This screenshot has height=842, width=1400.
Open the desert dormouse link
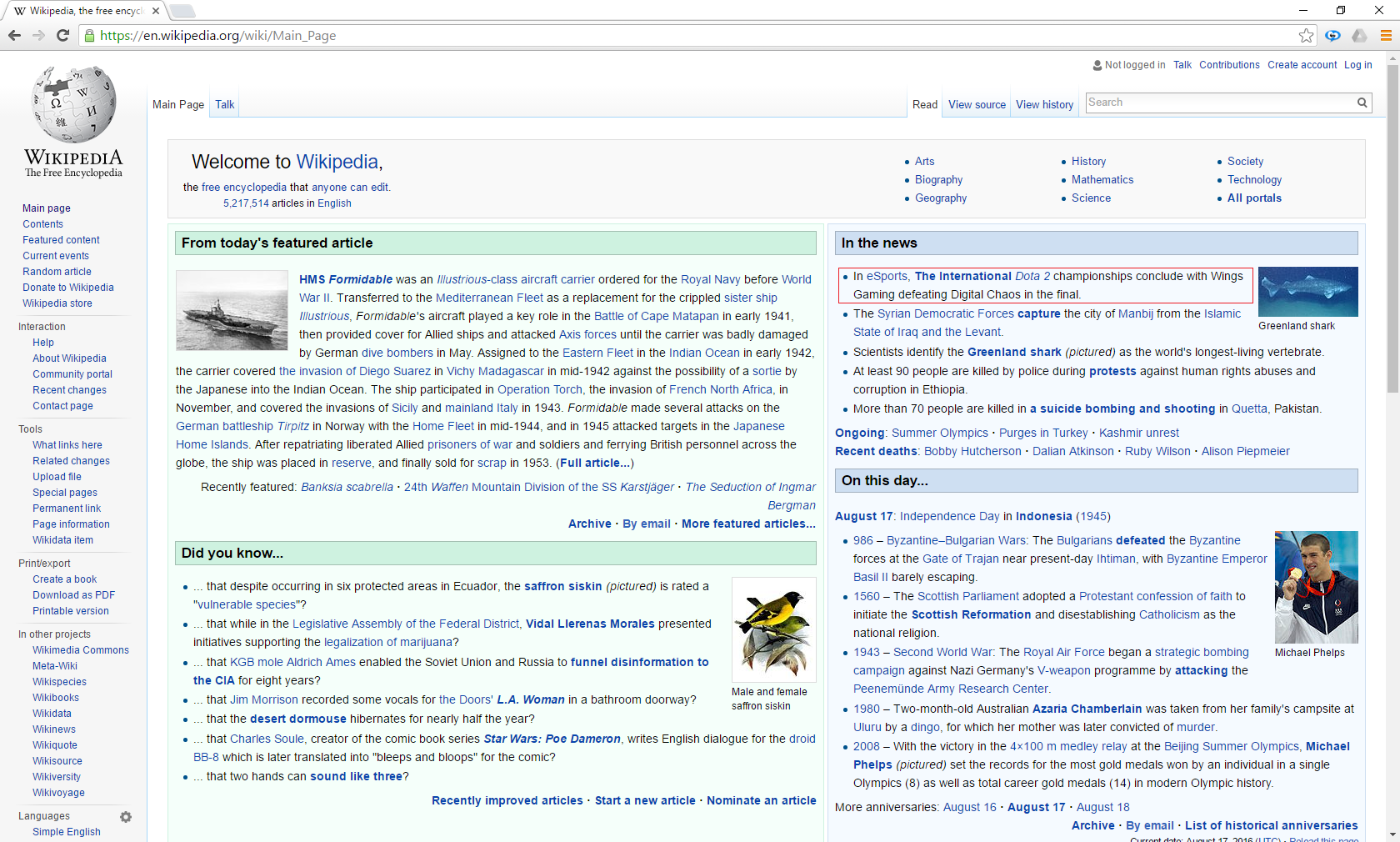click(298, 719)
